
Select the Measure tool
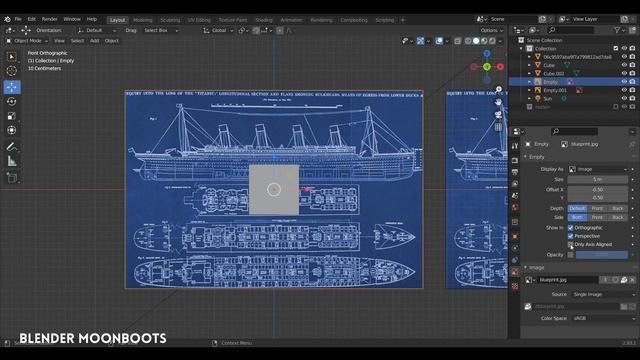11,161
